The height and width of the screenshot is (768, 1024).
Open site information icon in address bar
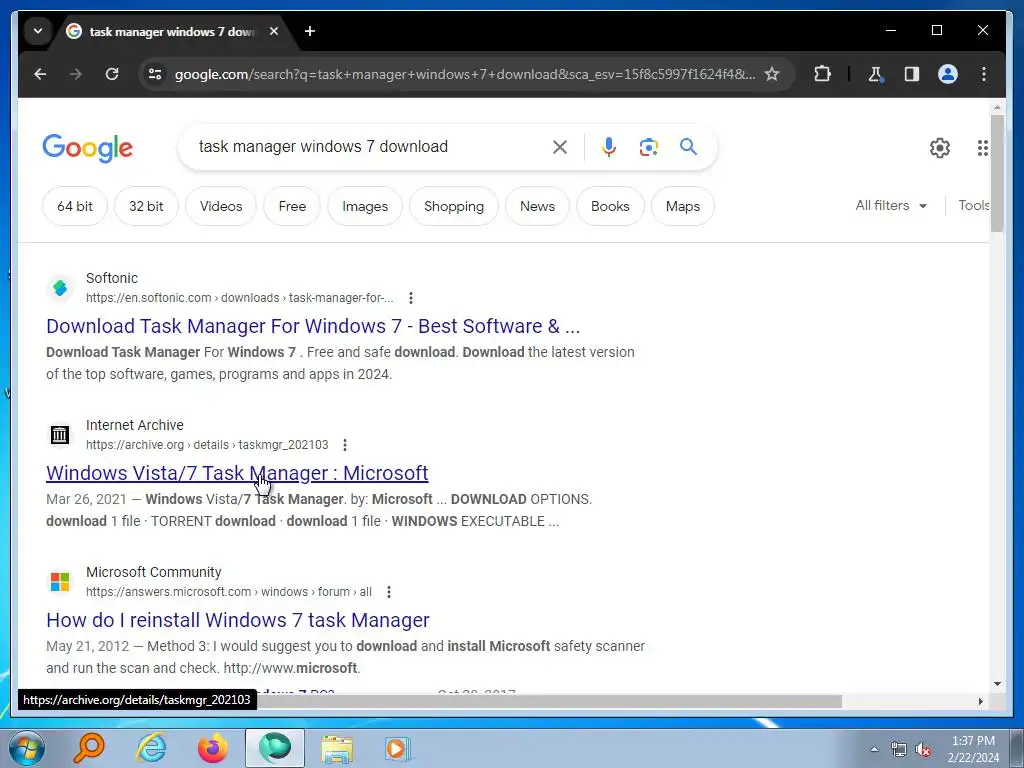[155, 74]
